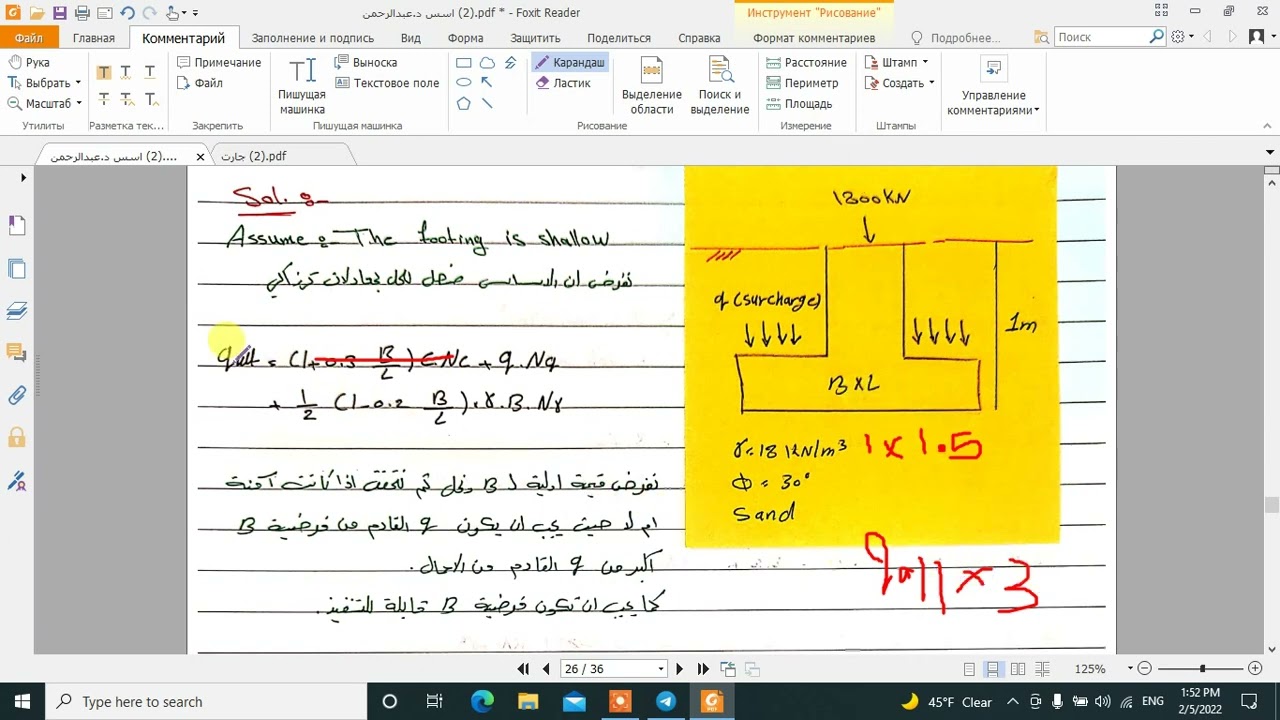Choose the Polygon drawing tool

464,103
